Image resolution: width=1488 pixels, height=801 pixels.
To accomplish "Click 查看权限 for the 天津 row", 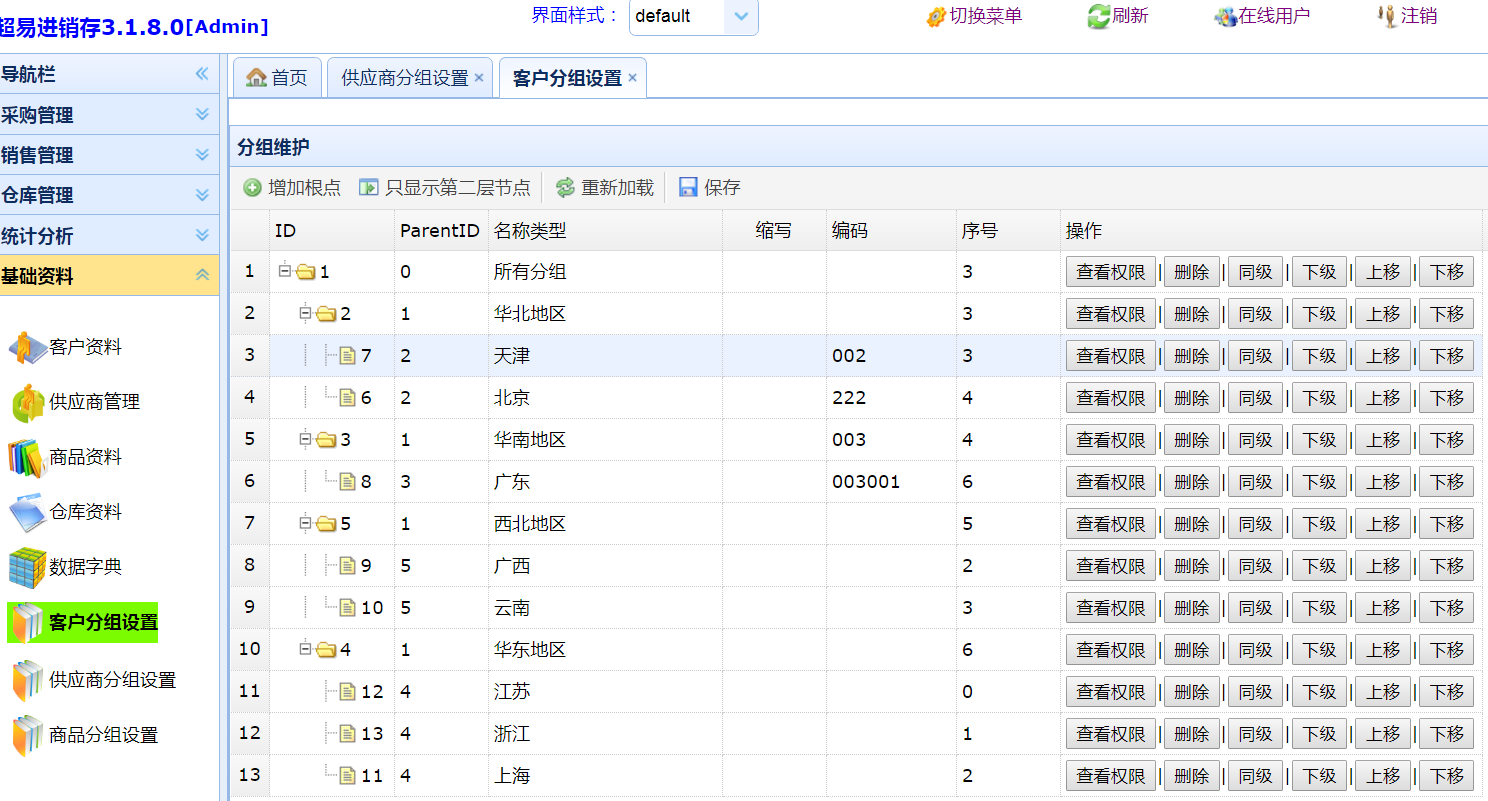I will coord(1110,356).
